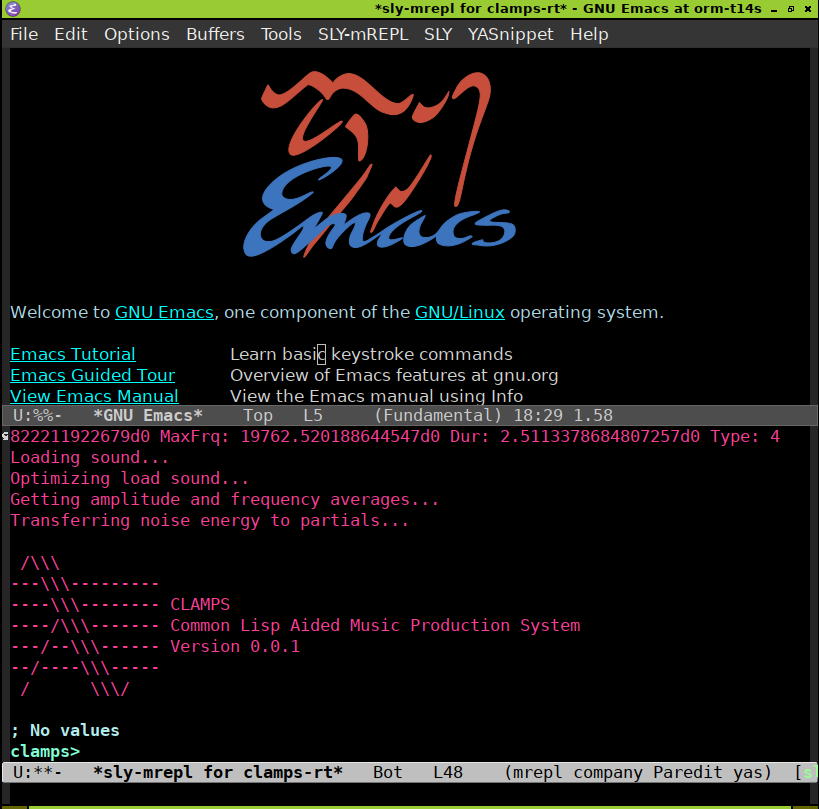Click 'Transferring noise energy to partials...' line
The width and height of the screenshot is (819, 809).
pos(209,521)
